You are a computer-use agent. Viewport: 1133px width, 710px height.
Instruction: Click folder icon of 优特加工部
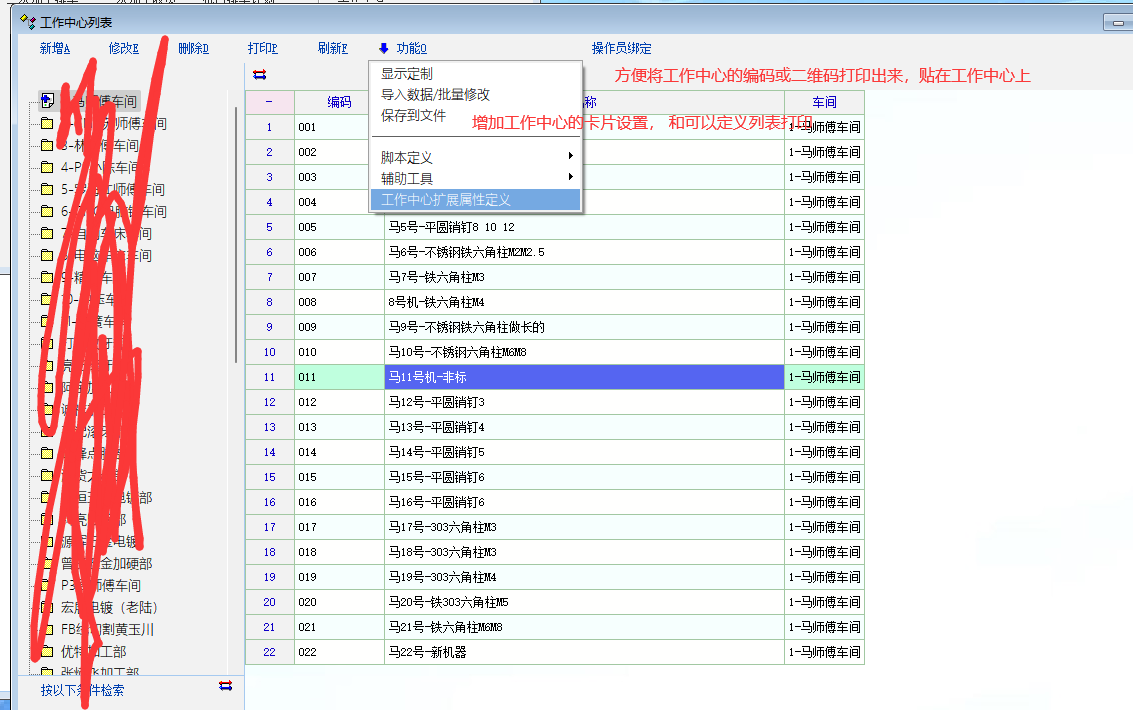pos(47,651)
